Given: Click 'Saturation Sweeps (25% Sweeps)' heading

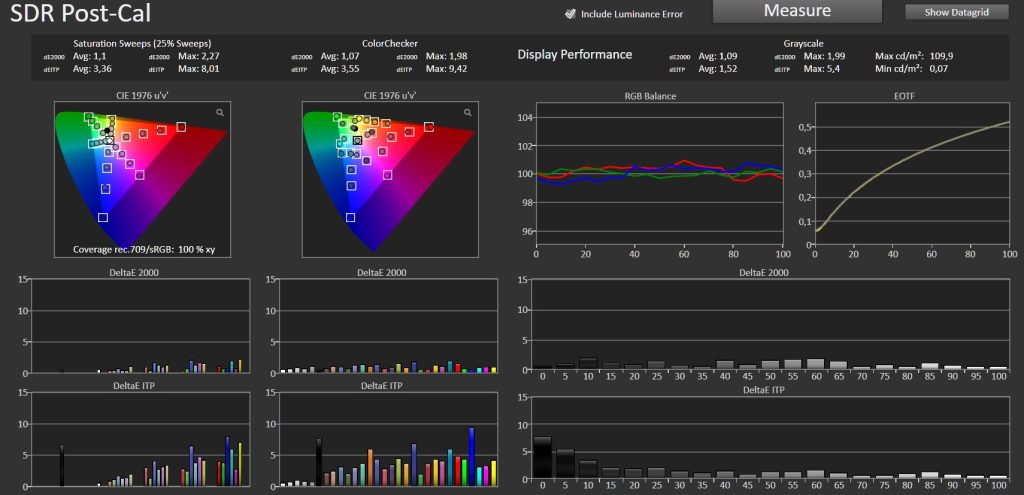Looking at the screenshot, I should tap(142, 44).
